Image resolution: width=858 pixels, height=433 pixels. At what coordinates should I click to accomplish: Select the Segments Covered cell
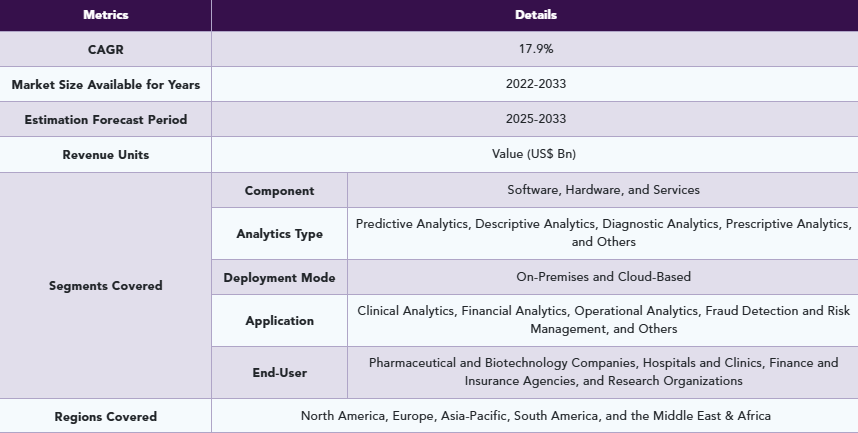pyautogui.click(x=105, y=286)
